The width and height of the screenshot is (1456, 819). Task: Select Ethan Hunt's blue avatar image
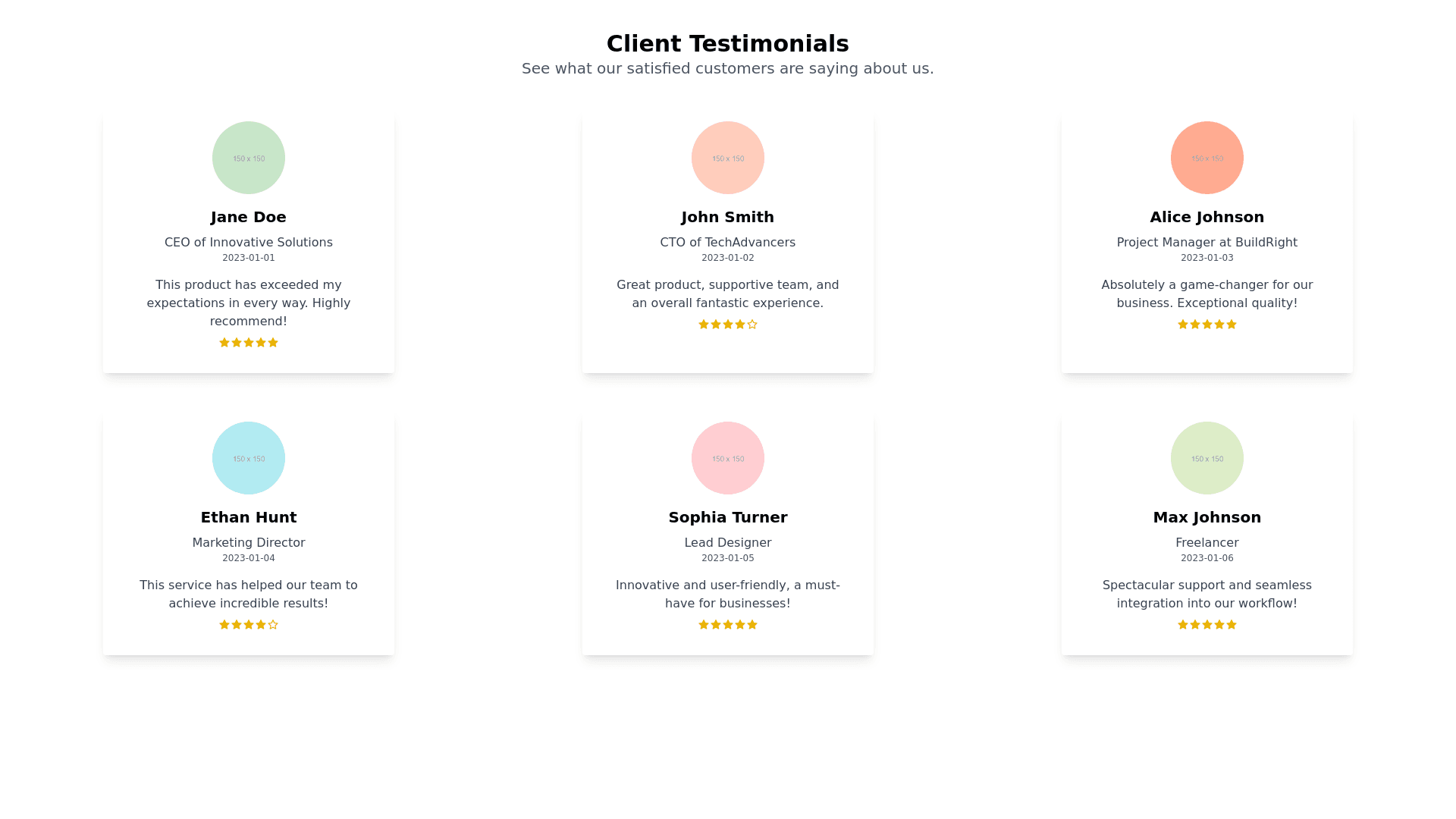249,458
